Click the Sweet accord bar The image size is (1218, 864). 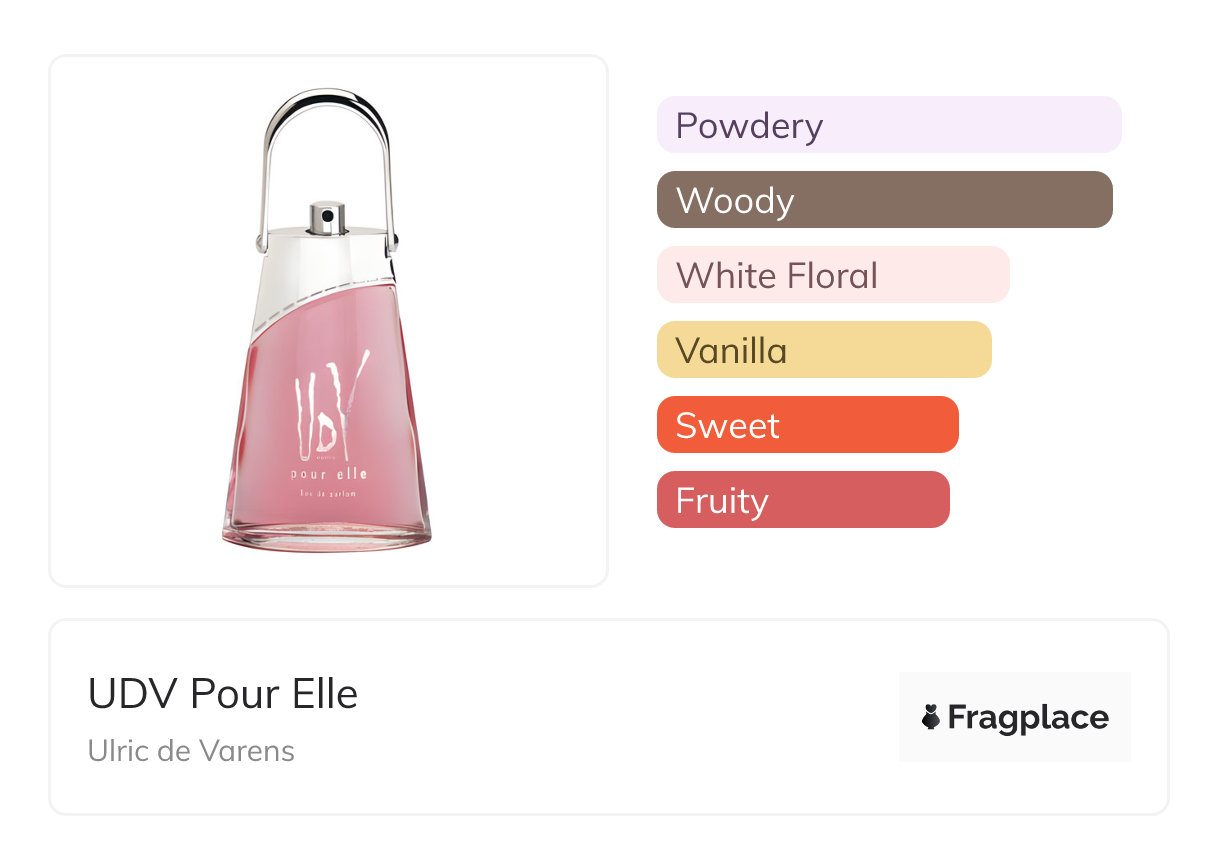(807, 425)
